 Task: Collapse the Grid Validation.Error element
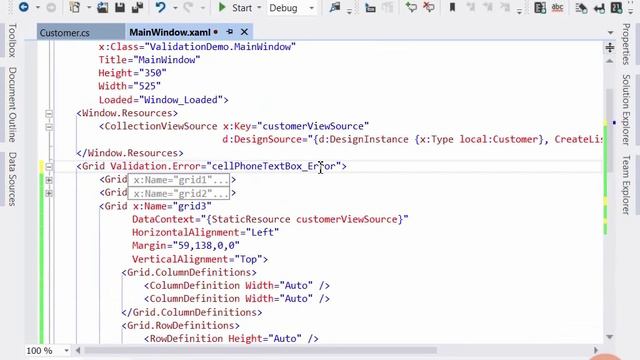point(49,167)
